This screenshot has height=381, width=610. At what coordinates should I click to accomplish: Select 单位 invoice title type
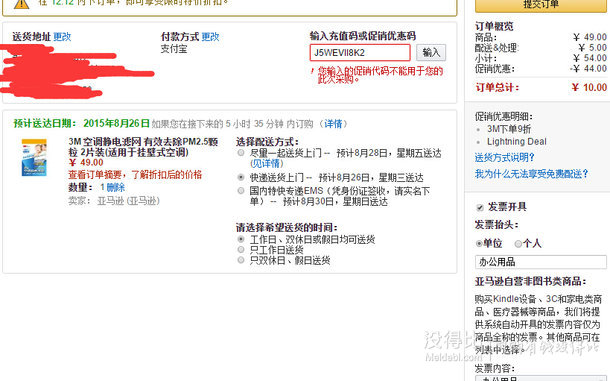(x=479, y=244)
